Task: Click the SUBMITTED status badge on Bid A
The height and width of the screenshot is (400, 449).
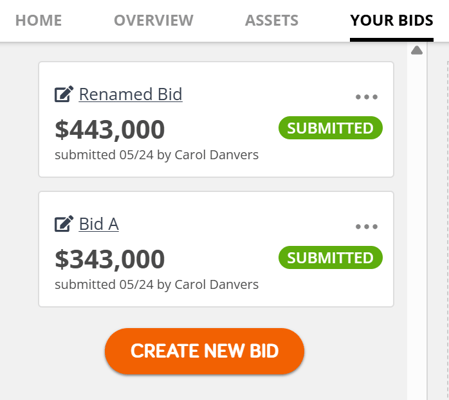Action: [x=330, y=258]
